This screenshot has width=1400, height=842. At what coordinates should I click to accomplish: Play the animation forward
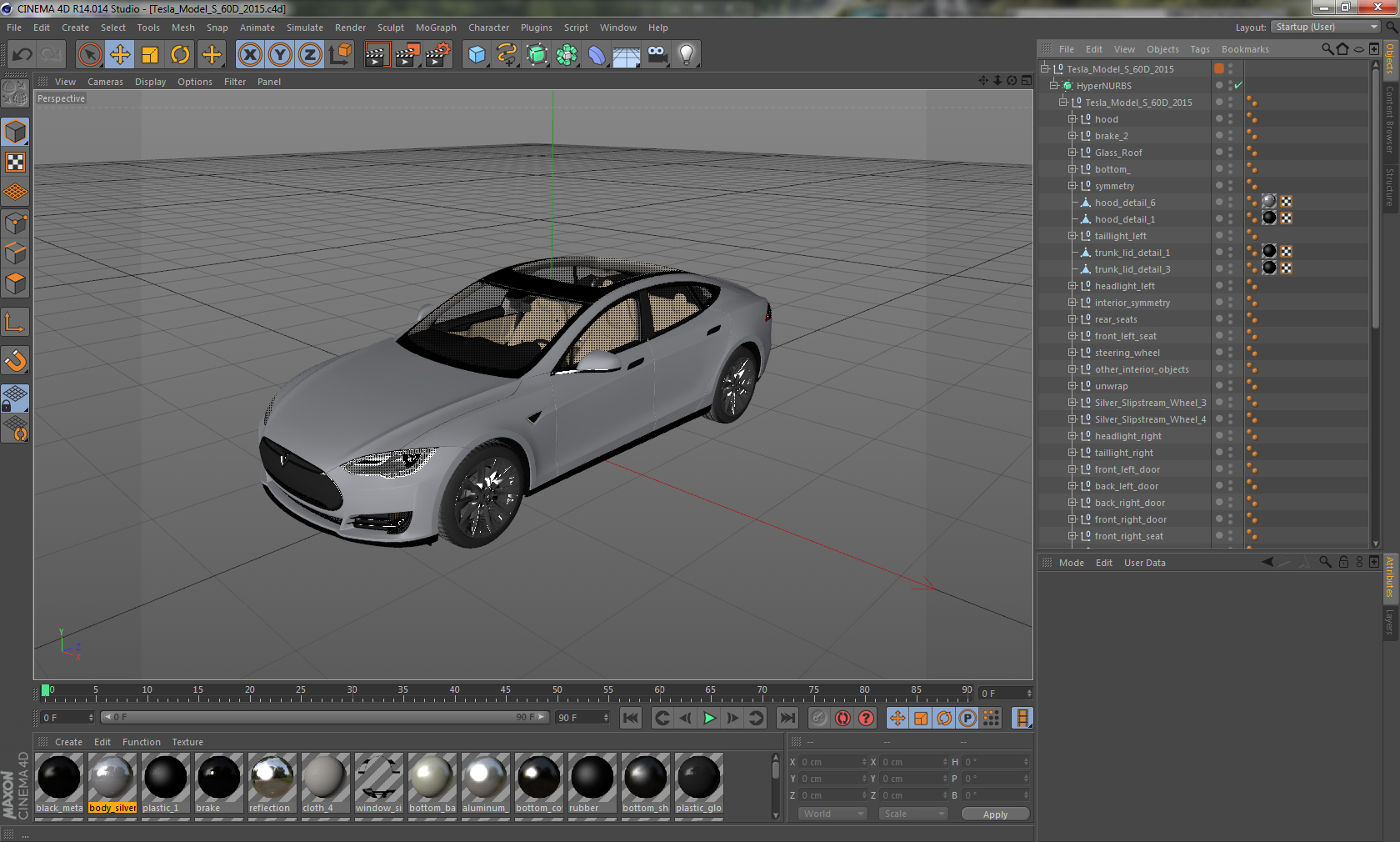pos(709,718)
